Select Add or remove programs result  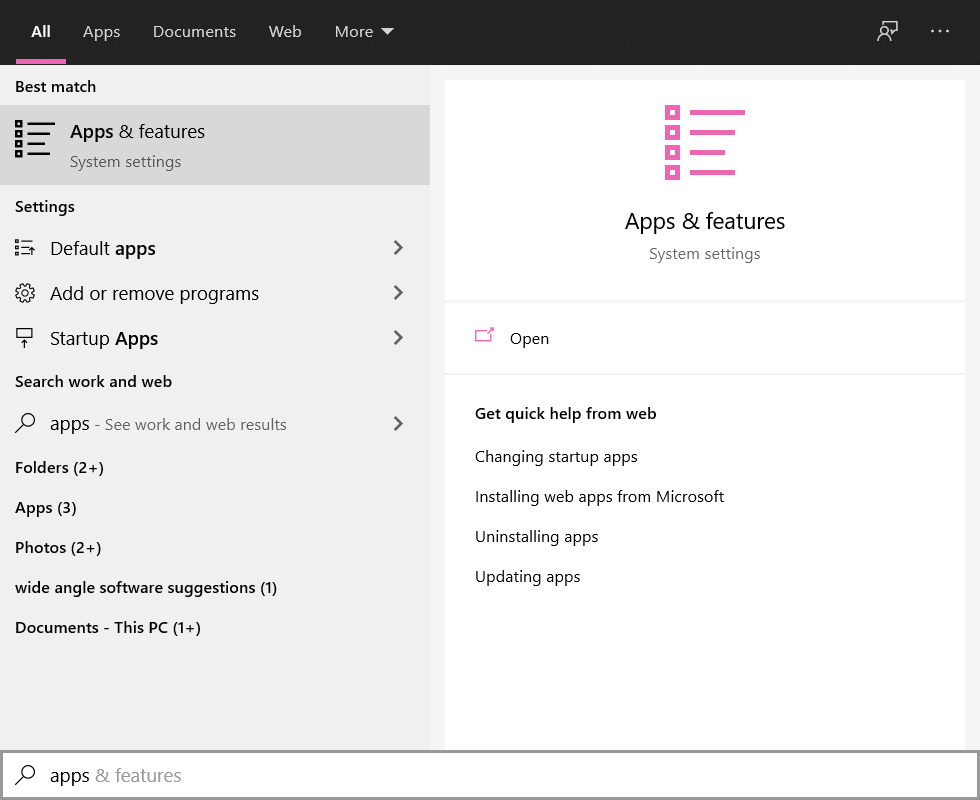coord(215,293)
